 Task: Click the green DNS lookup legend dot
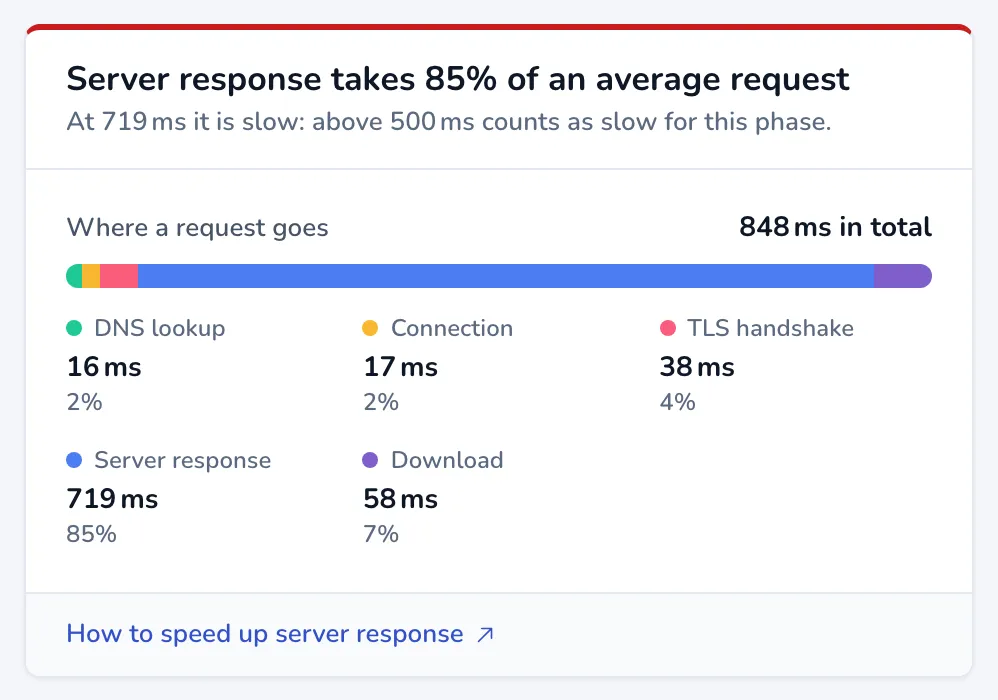(x=74, y=328)
